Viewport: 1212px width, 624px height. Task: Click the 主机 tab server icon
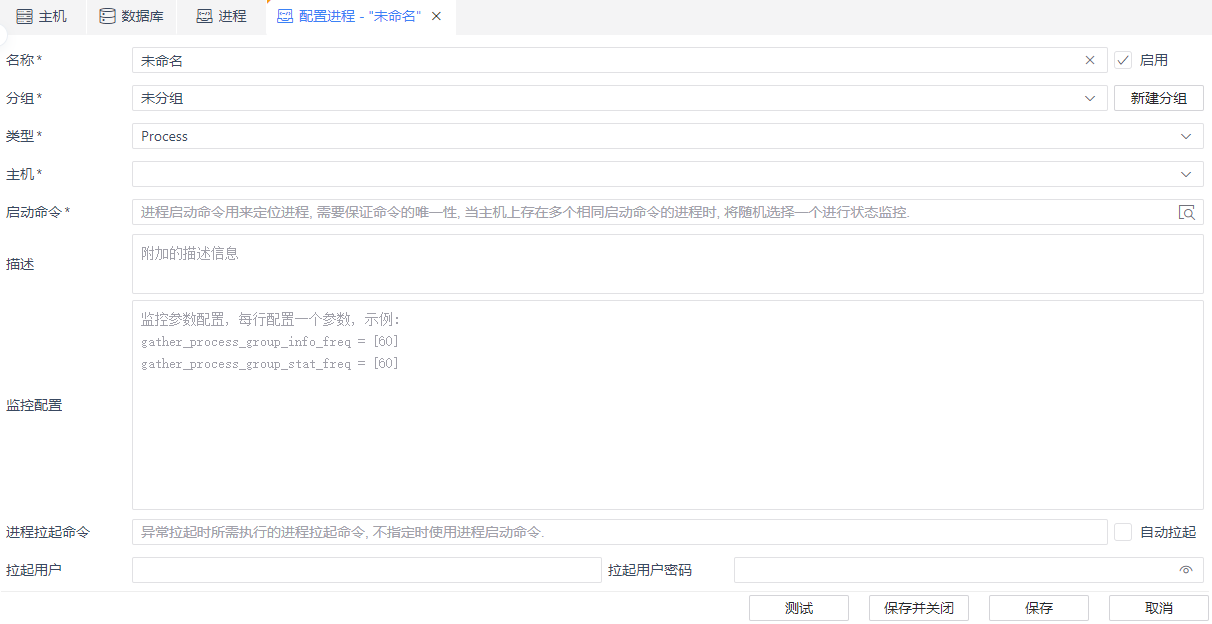24,16
